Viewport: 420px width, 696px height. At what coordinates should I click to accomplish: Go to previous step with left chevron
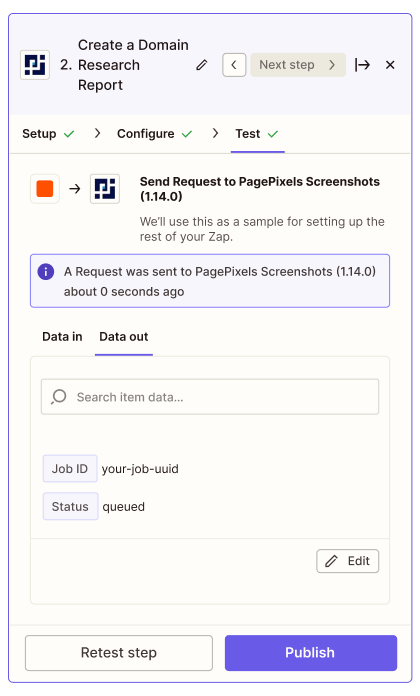click(x=234, y=65)
